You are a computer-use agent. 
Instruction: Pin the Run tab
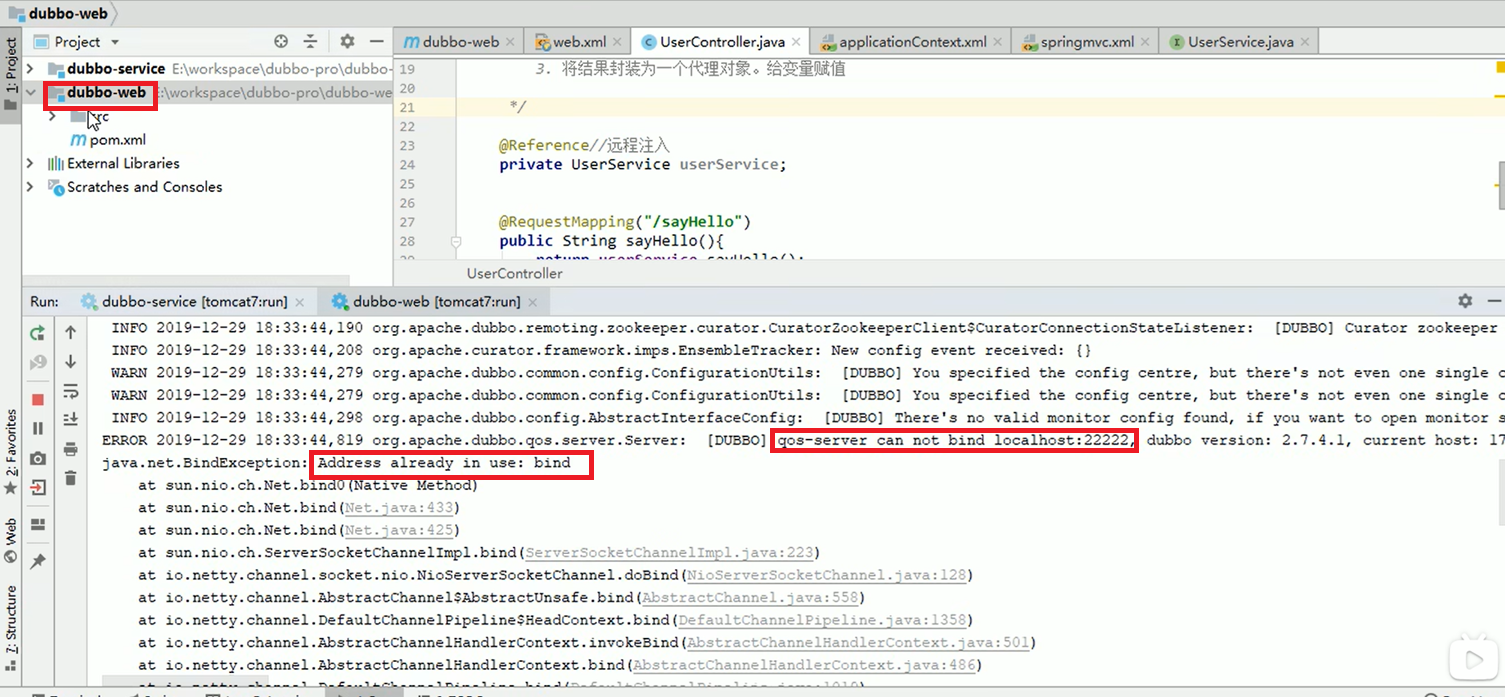click(x=38, y=562)
